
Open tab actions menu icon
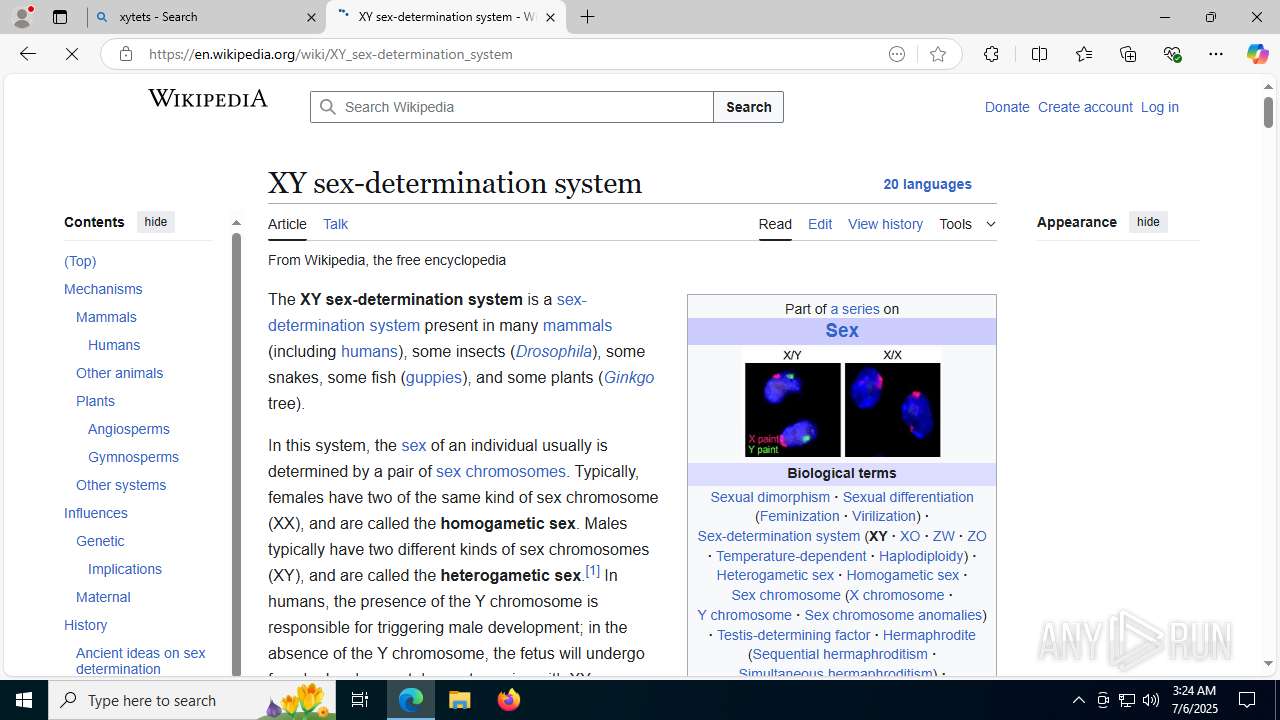pos(60,17)
